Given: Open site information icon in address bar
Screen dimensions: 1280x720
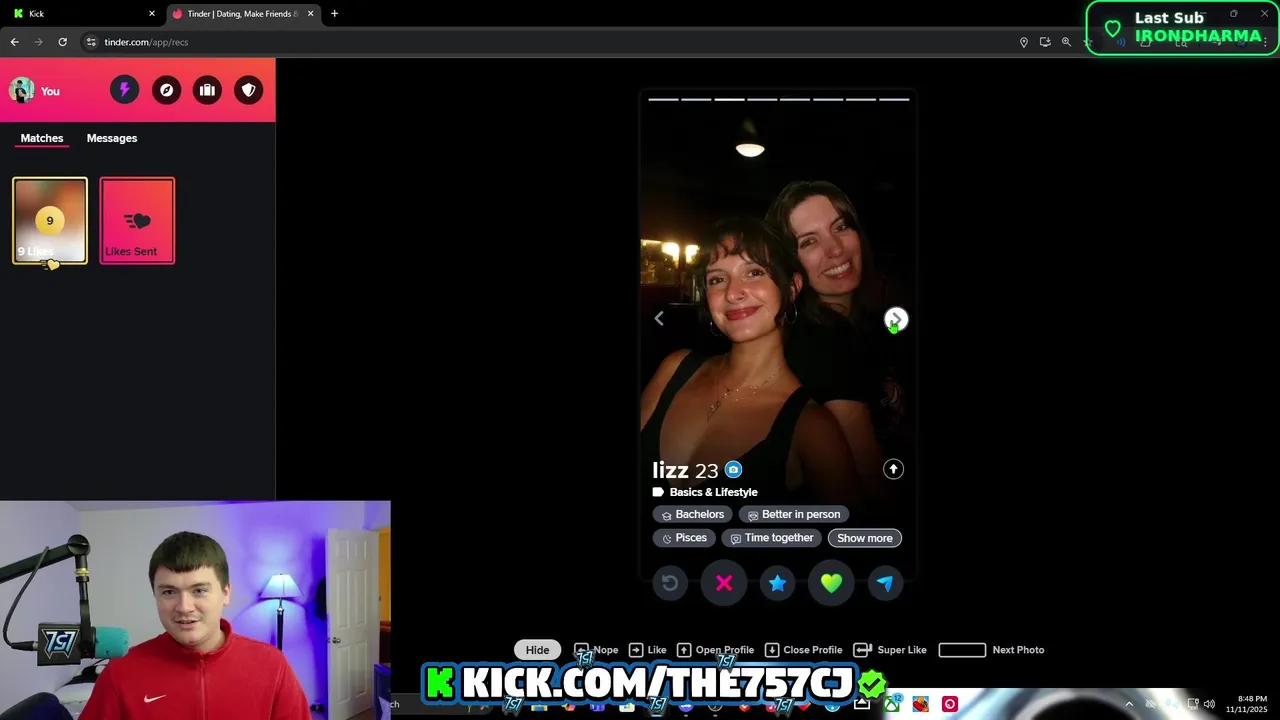Looking at the screenshot, I should tap(91, 42).
